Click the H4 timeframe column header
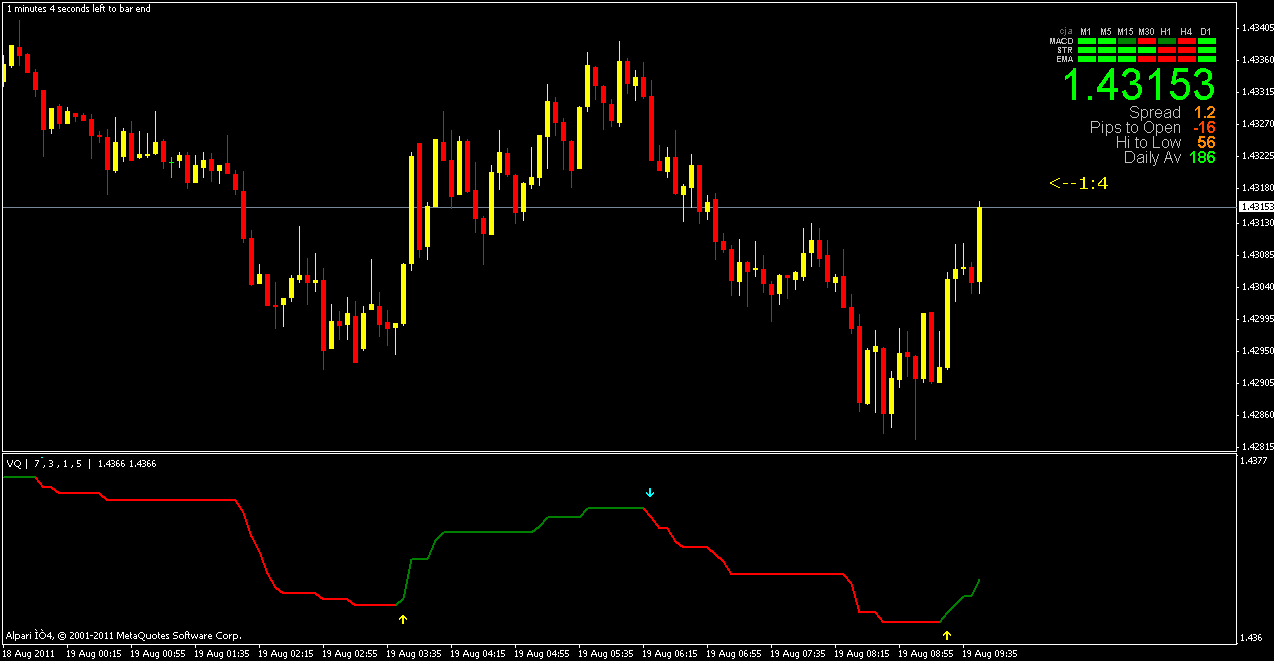Viewport: 1274px width, 661px height. [1186, 32]
